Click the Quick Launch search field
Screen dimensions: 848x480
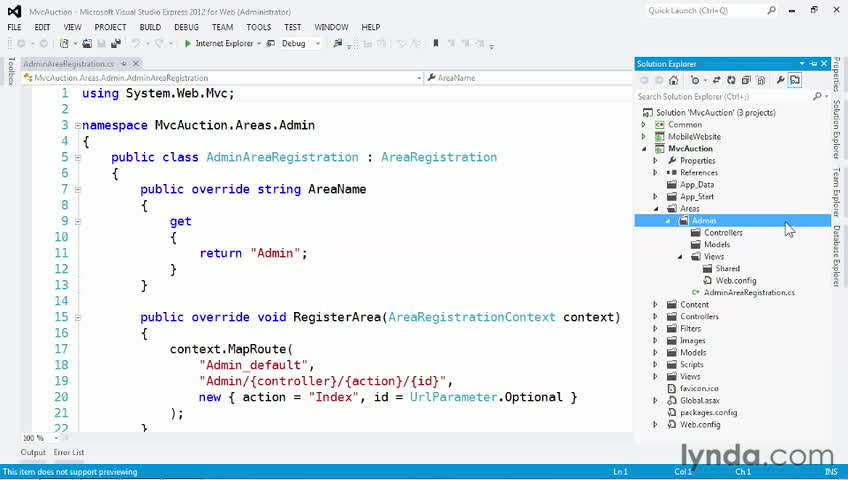pyautogui.click(x=713, y=10)
